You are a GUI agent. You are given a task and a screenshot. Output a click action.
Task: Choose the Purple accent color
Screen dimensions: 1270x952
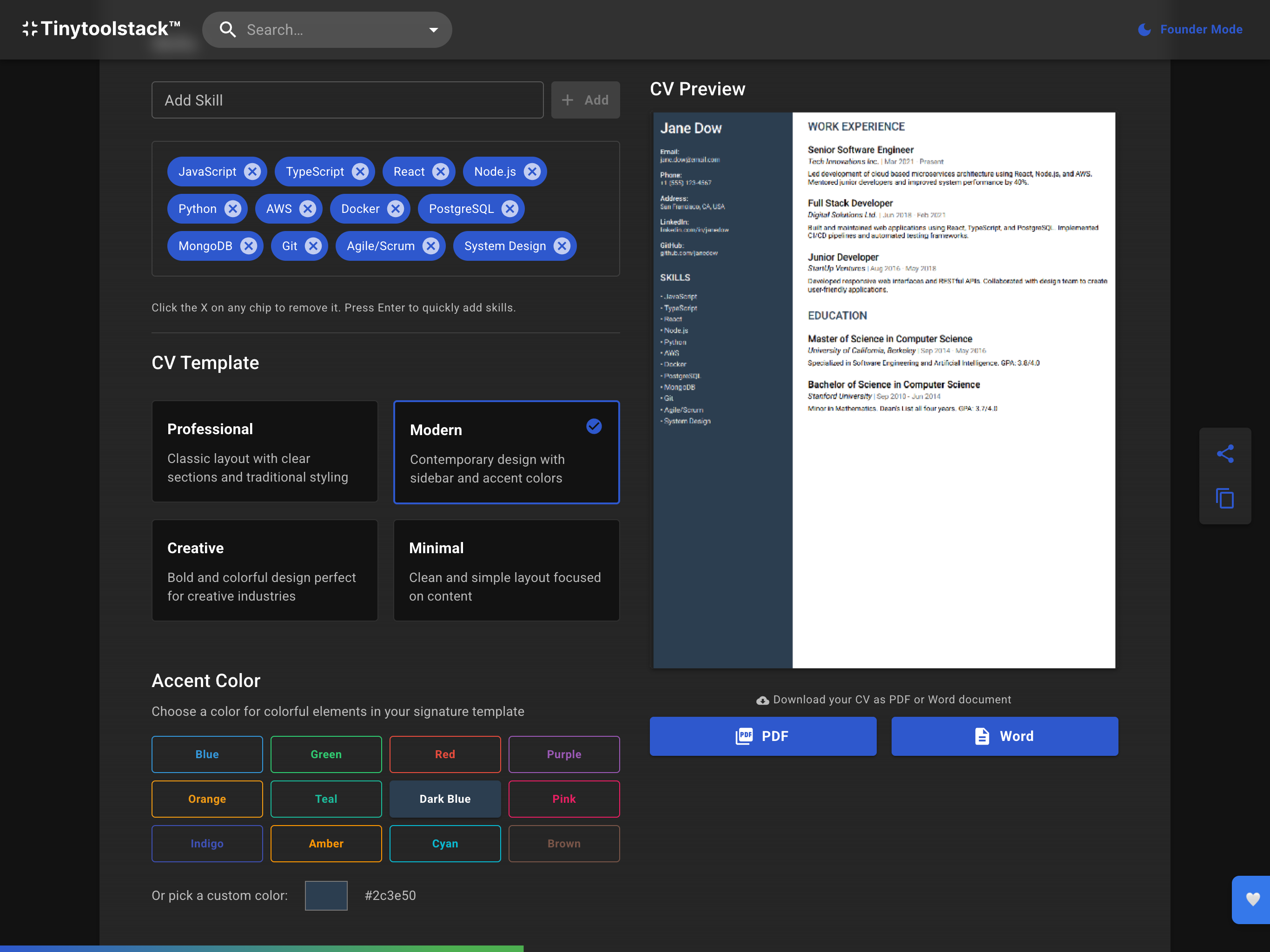pyautogui.click(x=563, y=754)
